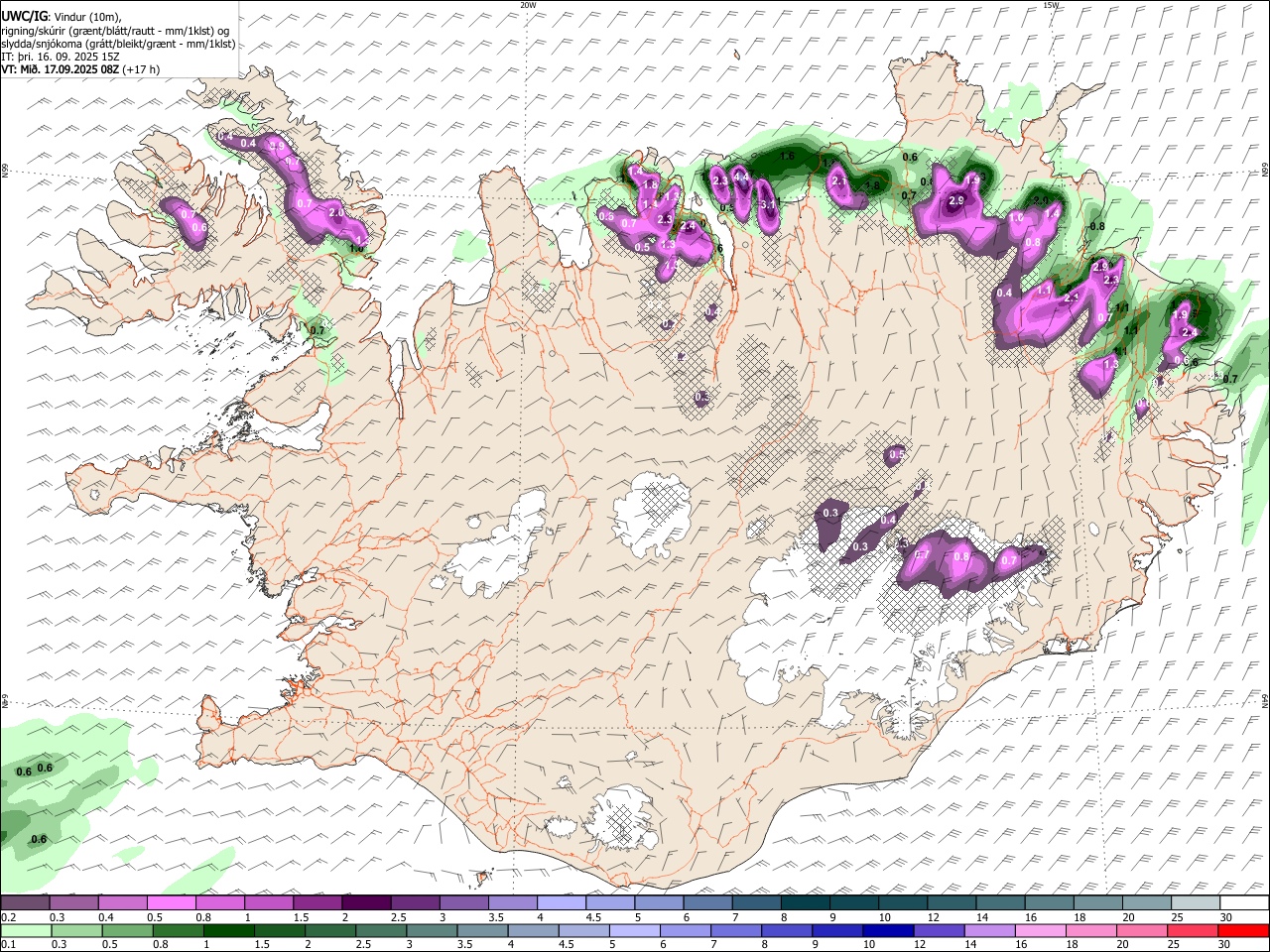Screen dimensions: 1270x952
Task: Pick the 25 coral red swatch in lower legend row
Action: 1194,931
